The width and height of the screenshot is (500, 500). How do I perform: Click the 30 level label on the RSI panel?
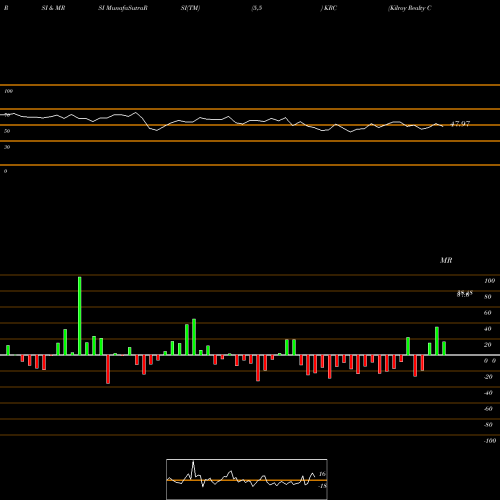[7, 147]
